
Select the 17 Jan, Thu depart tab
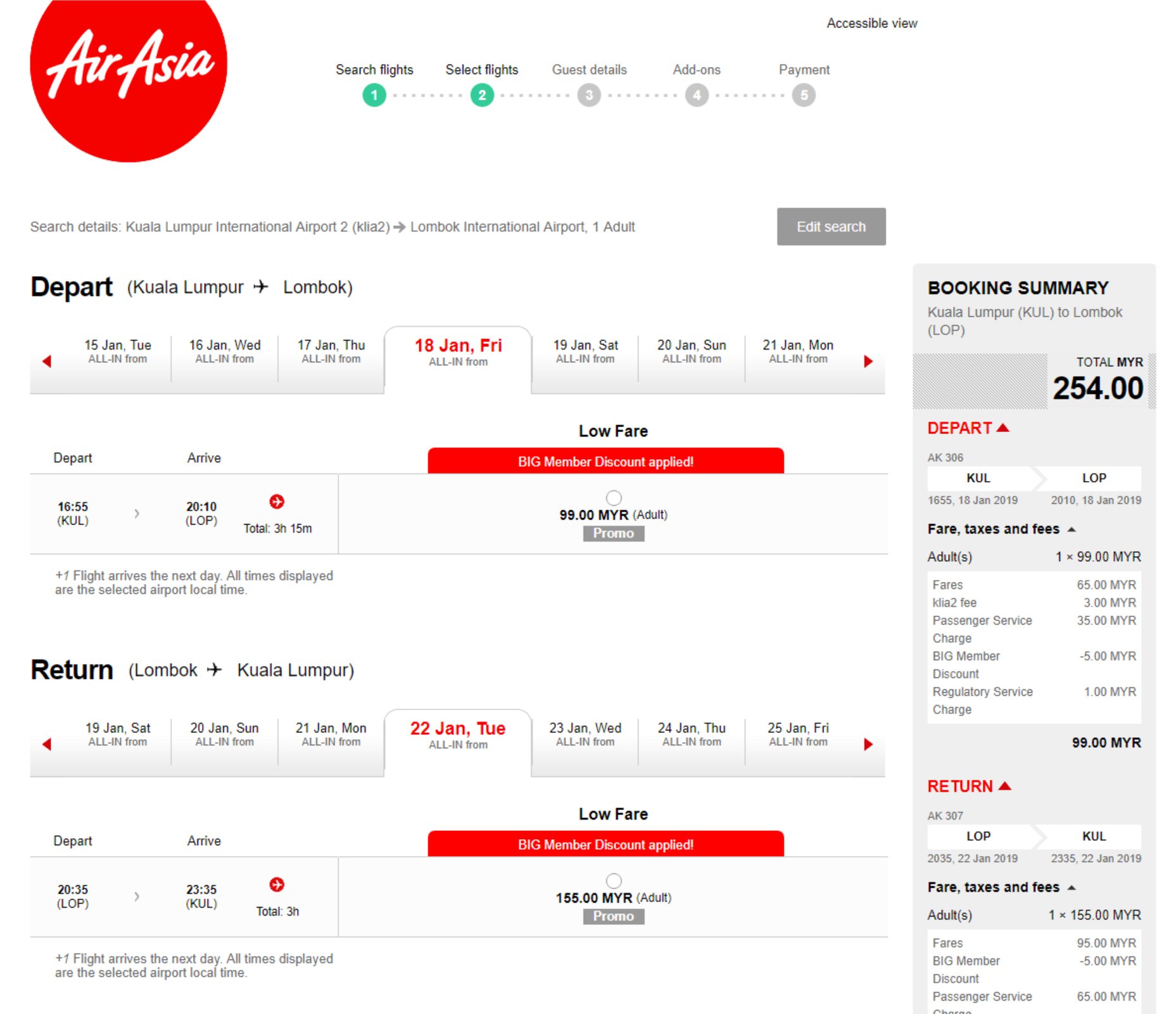point(331,352)
